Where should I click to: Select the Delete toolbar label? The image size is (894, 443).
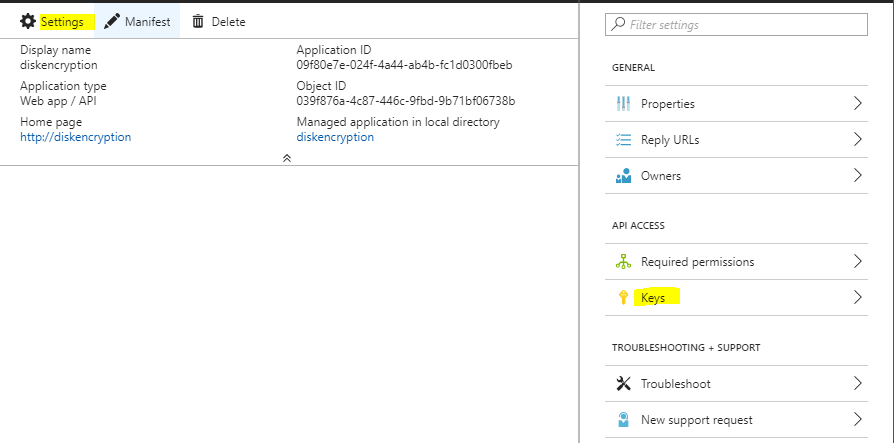click(x=229, y=22)
